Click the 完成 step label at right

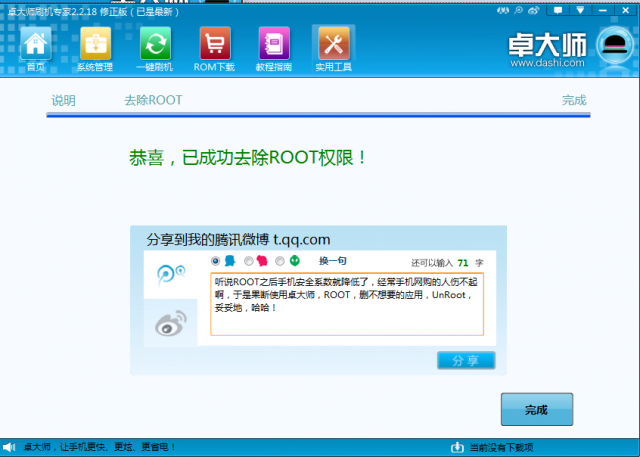[x=574, y=100]
